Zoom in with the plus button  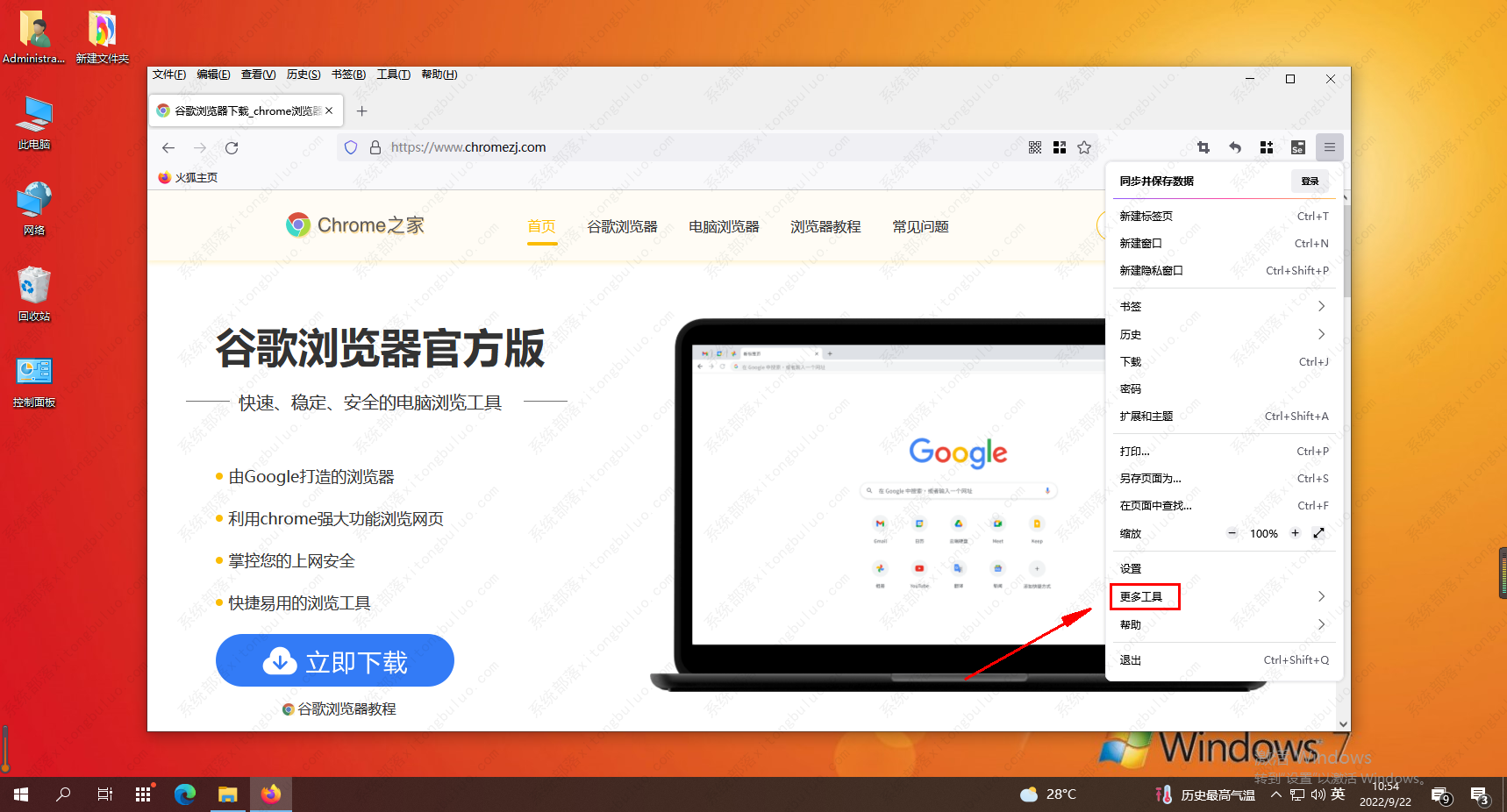[x=1295, y=533]
